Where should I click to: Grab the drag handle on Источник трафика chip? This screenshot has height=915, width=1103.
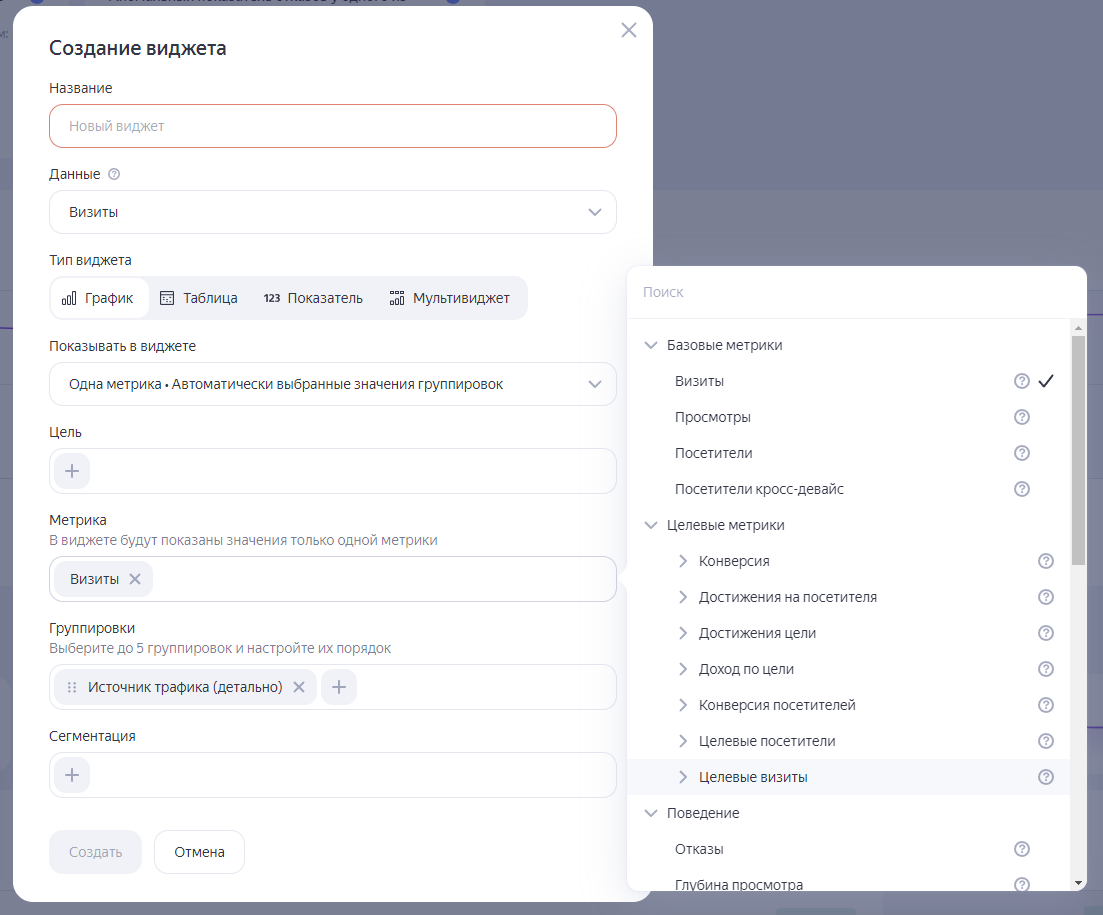pyautogui.click(x=71, y=687)
